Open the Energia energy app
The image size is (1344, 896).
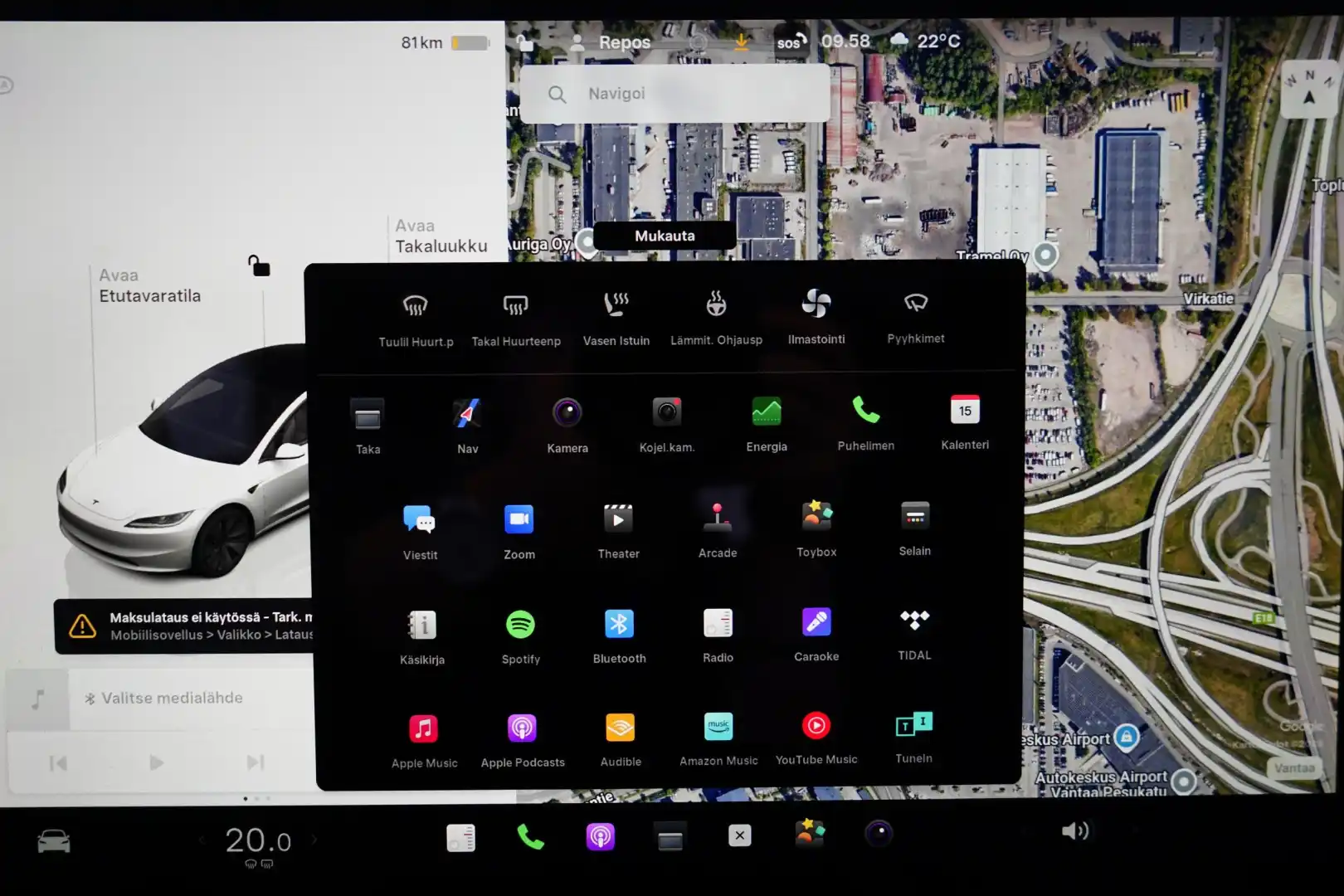(767, 423)
